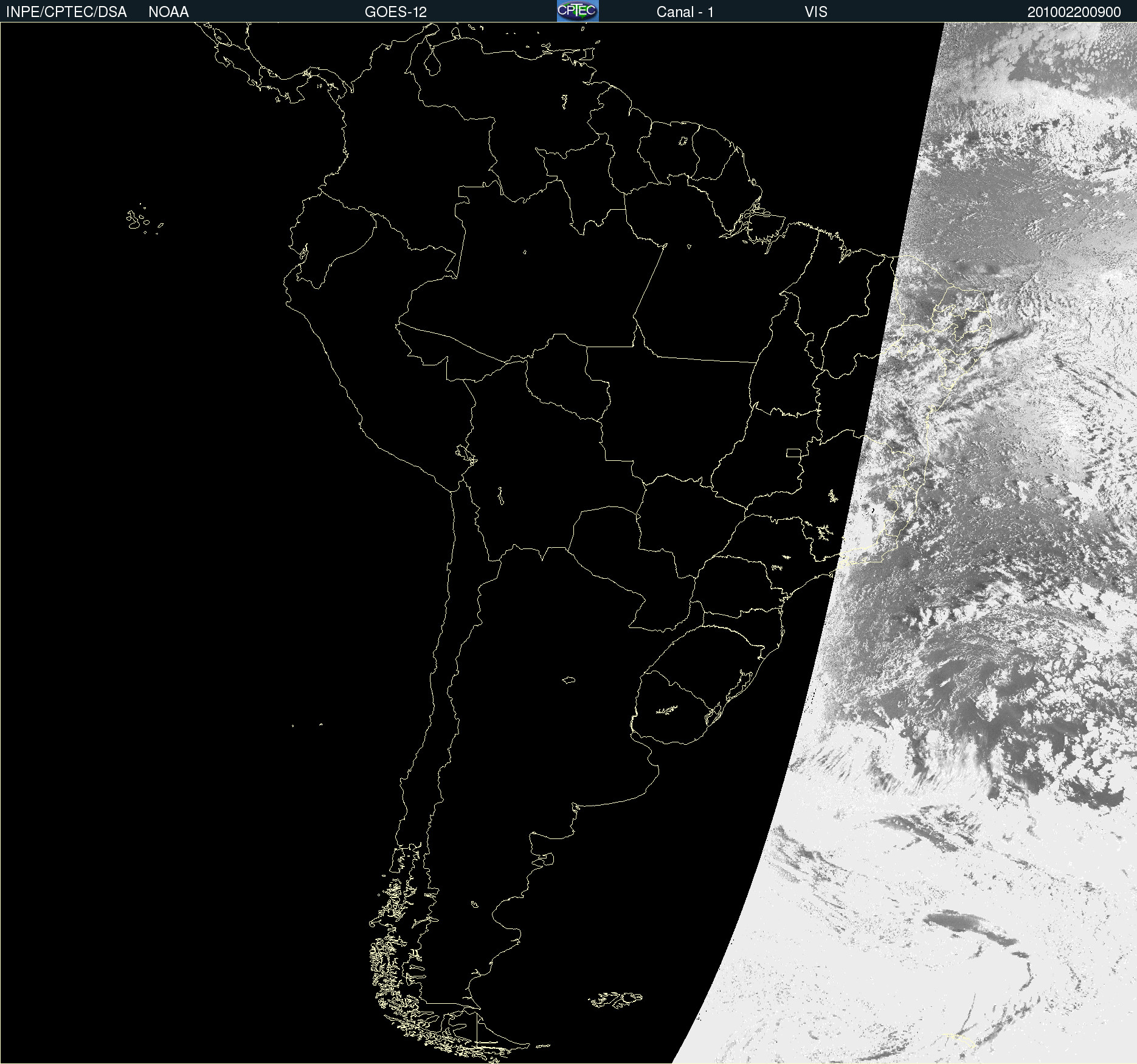This screenshot has width=1137, height=1064.
Task: Click the CPTEC logo in header
Action: point(578,11)
